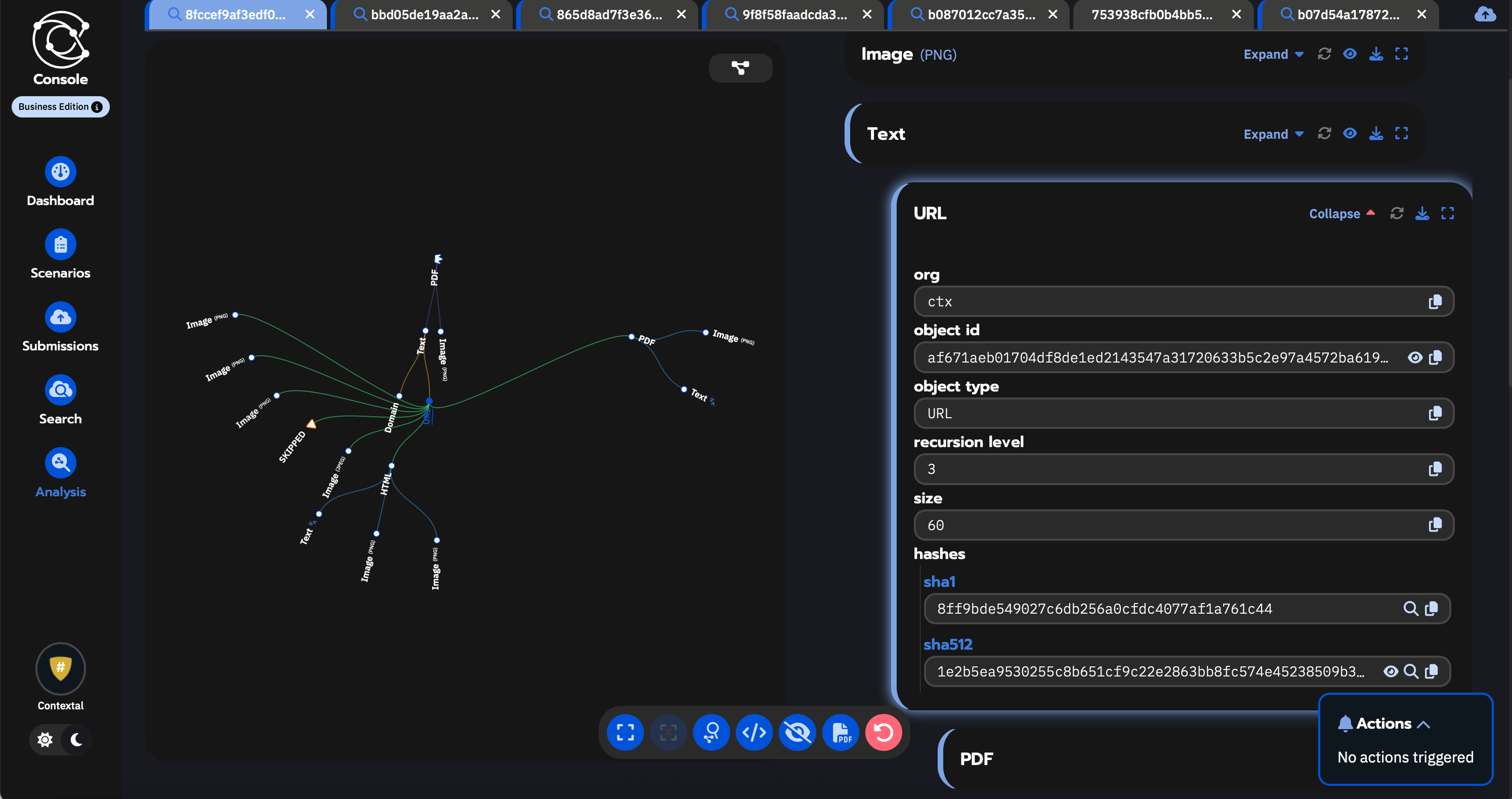
Task: Open Submissions from the left sidebar
Action: pyautogui.click(x=60, y=327)
